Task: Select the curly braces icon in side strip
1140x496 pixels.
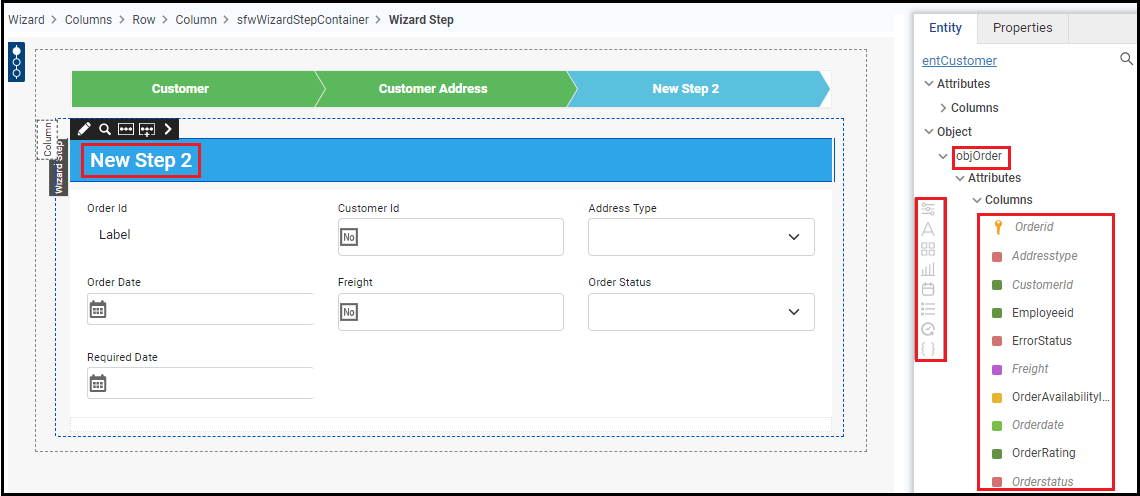Action: (x=928, y=349)
